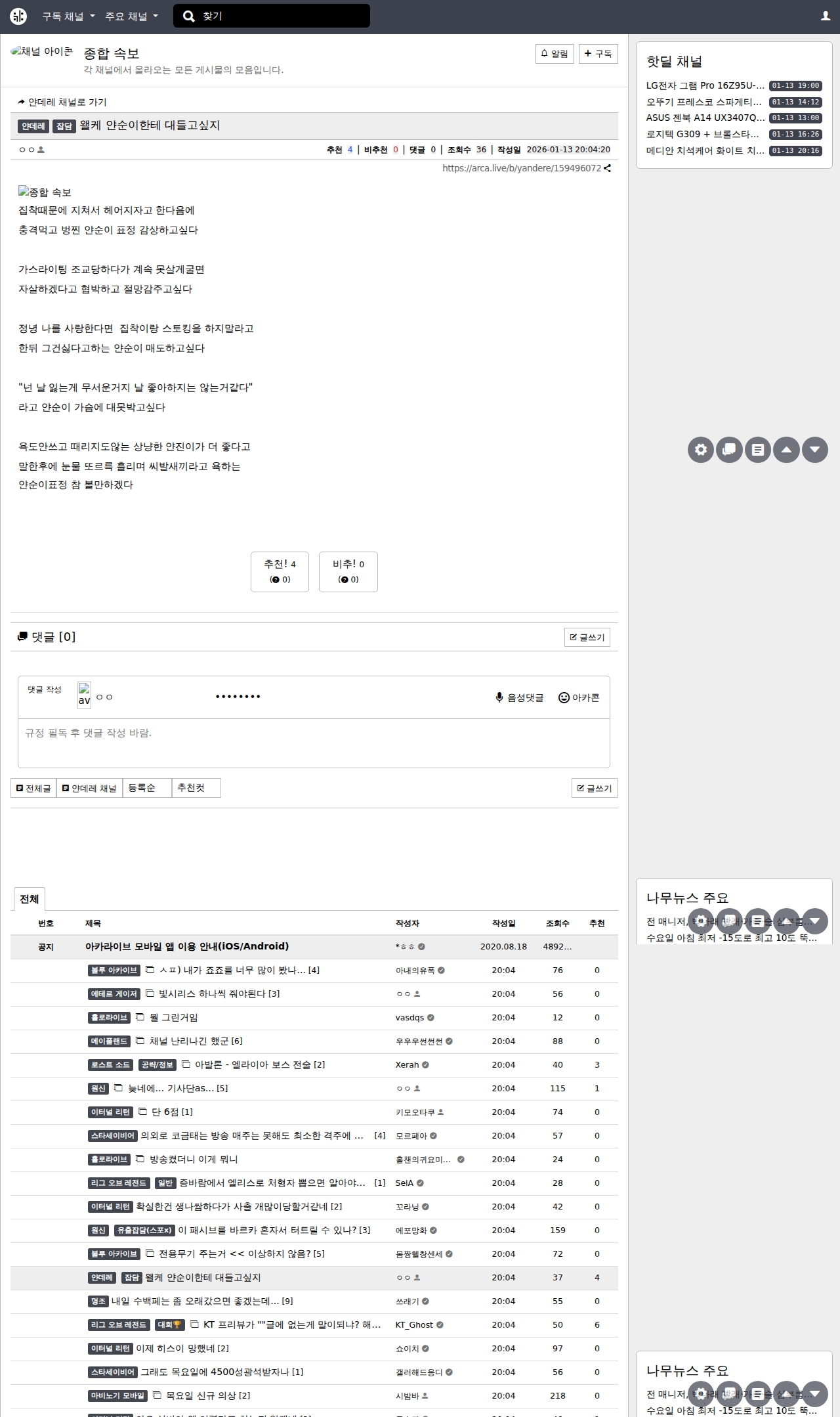Open hot deal LG전자 그램 Pro 16Z95U
This screenshot has height=1417, width=840.
click(x=705, y=85)
